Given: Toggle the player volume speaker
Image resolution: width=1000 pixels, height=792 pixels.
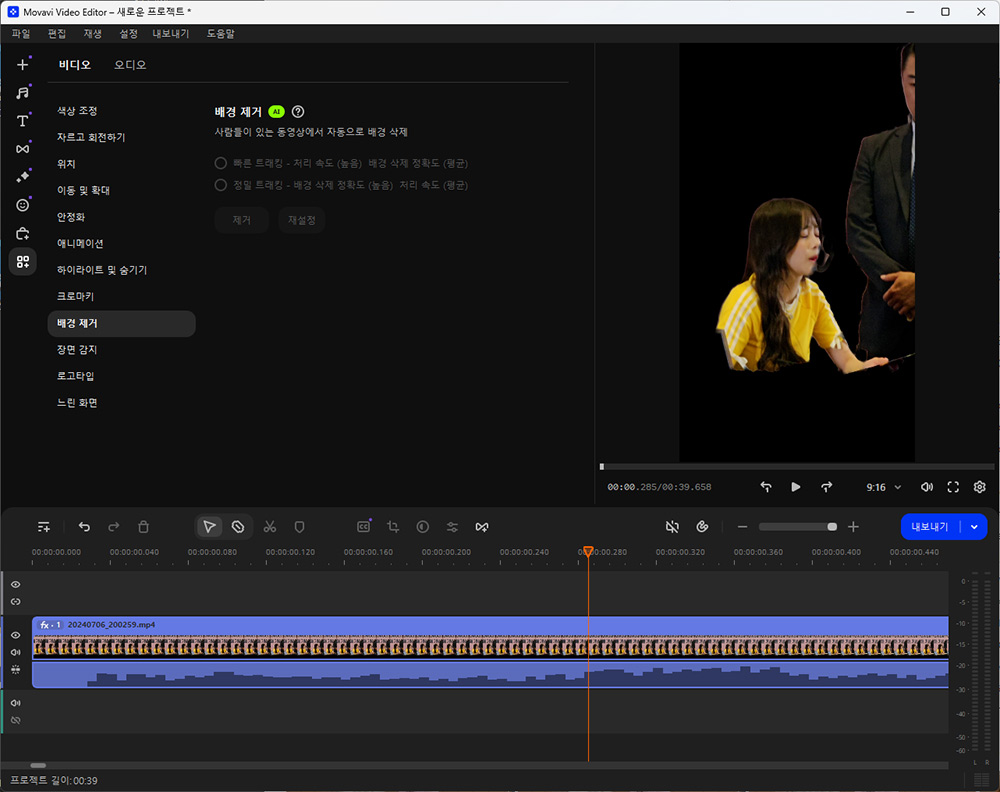Looking at the screenshot, I should tap(927, 487).
